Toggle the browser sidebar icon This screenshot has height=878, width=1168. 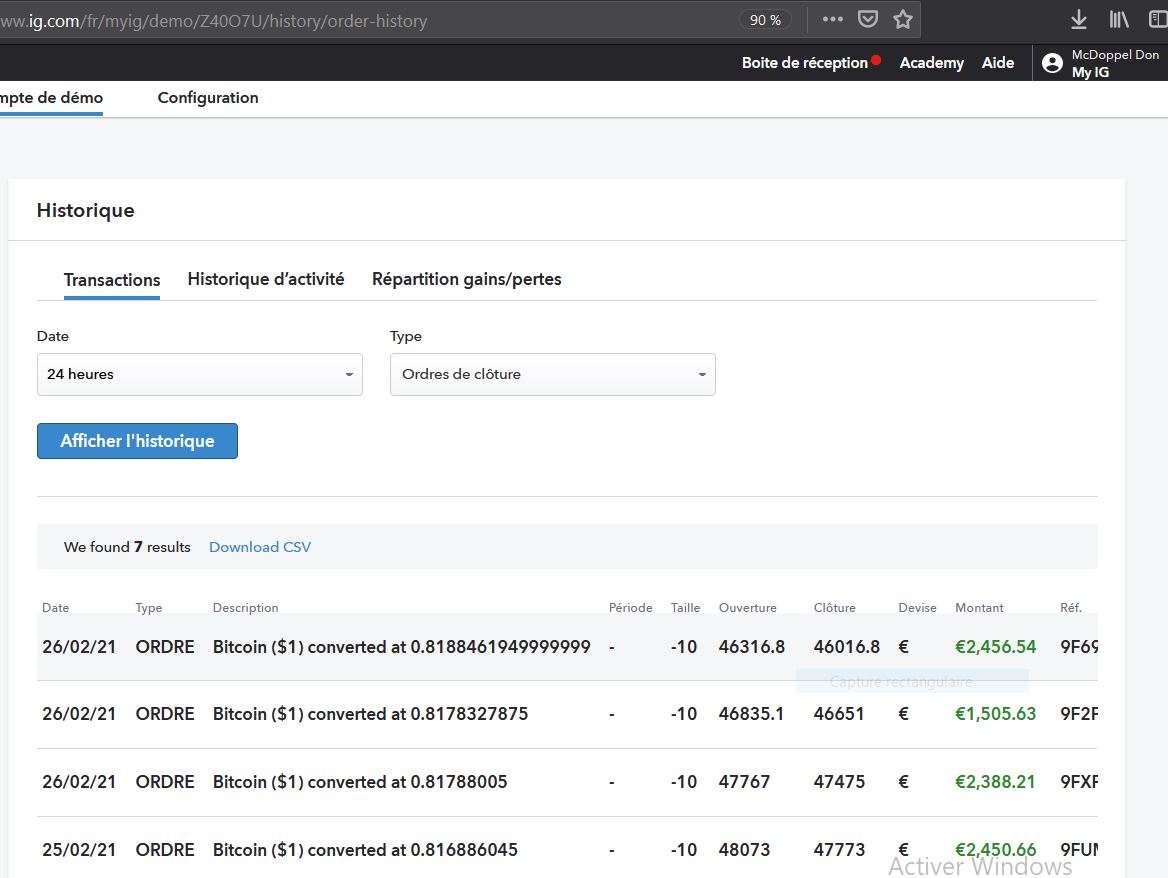[x=1157, y=19]
